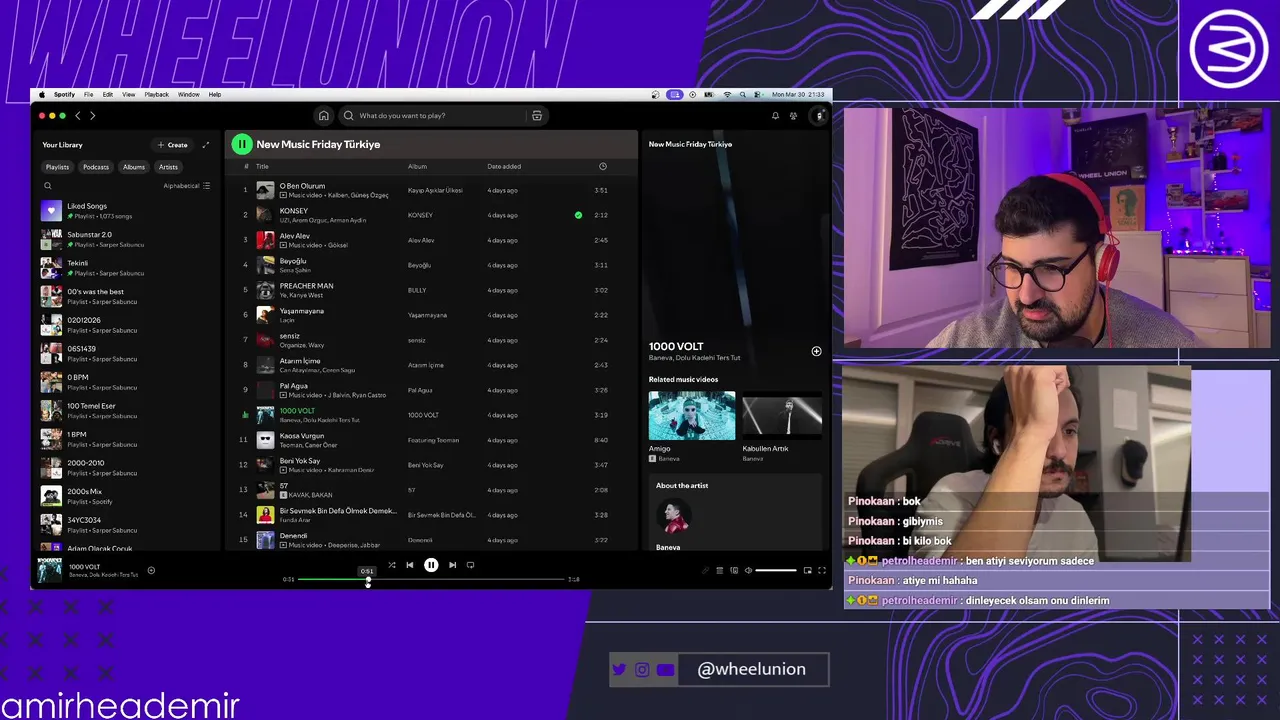
Task: Select the track PREACHER MAN
Action: coord(430,290)
